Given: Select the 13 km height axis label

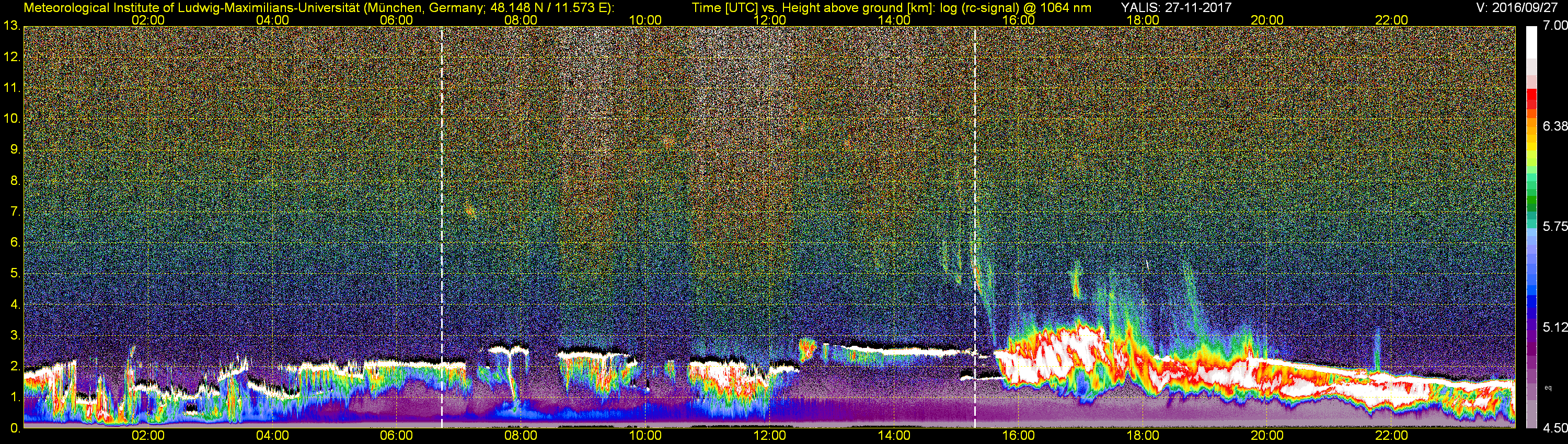Looking at the screenshot, I should [x=11, y=26].
